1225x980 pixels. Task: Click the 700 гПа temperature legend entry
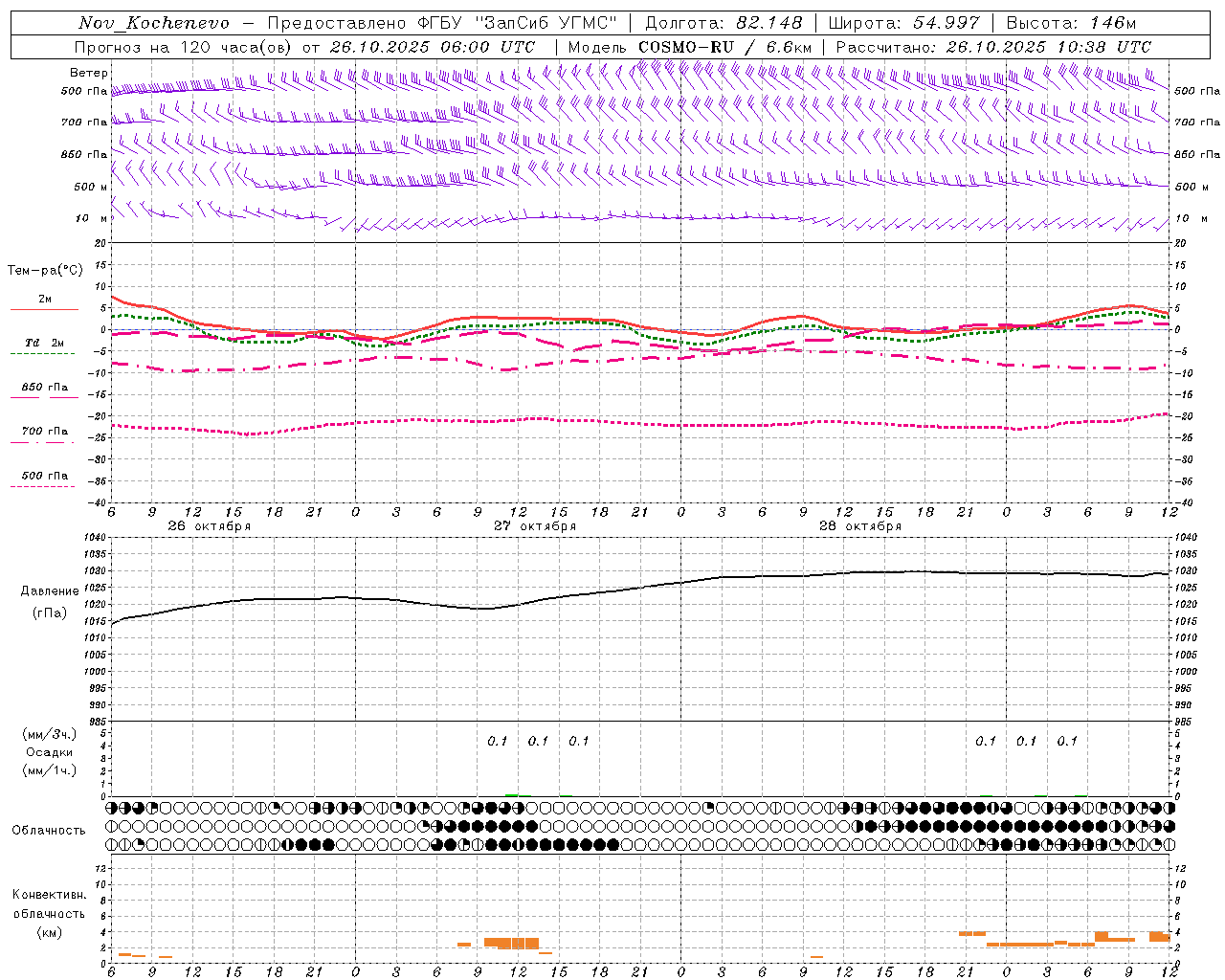tap(44, 432)
